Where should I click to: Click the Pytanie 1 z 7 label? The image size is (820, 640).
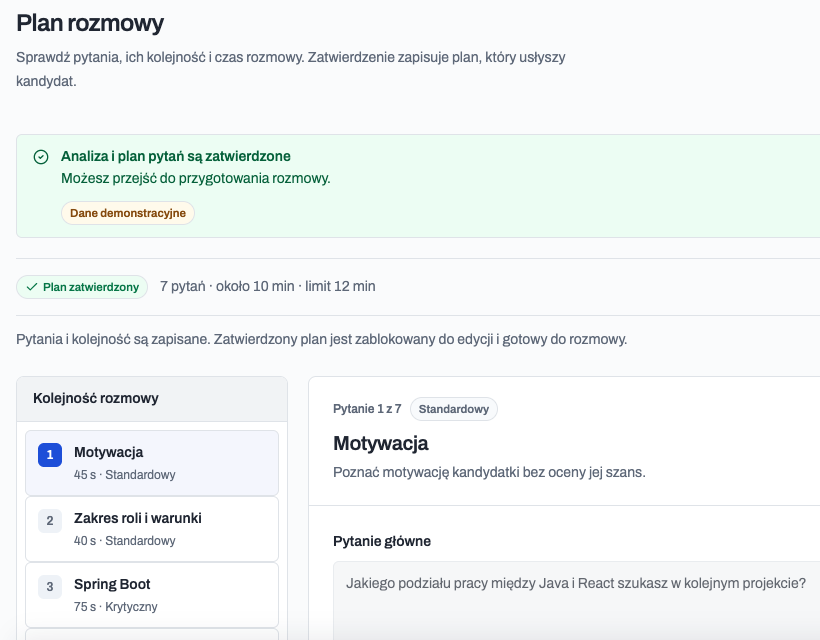[x=367, y=409]
